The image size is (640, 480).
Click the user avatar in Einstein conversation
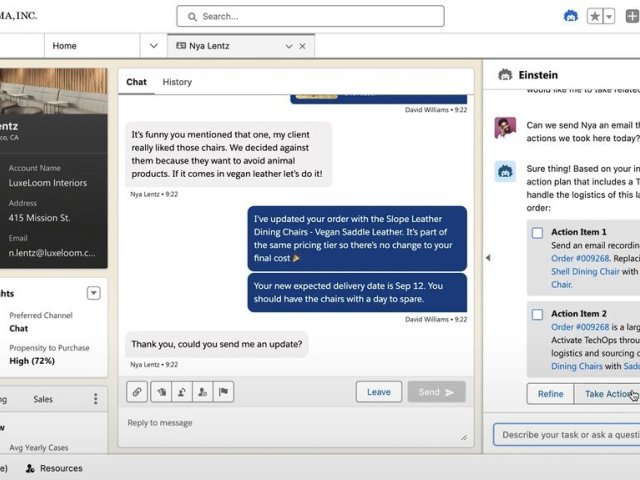coord(505,128)
